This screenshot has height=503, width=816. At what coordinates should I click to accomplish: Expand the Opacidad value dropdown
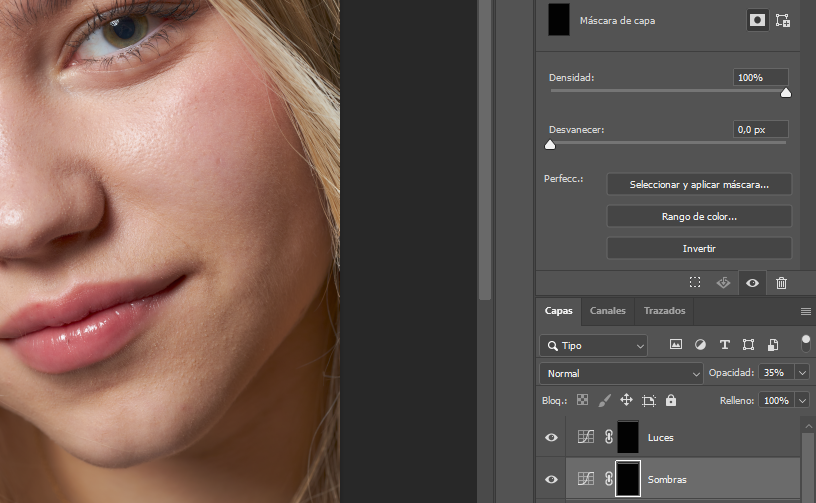(x=802, y=372)
